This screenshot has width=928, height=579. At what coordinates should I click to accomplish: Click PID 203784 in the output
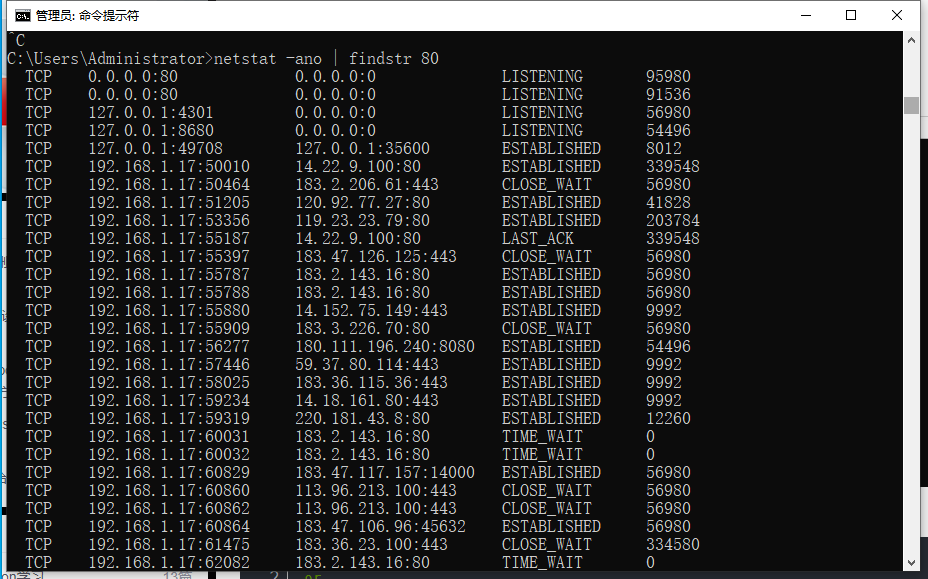(x=672, y=220)
